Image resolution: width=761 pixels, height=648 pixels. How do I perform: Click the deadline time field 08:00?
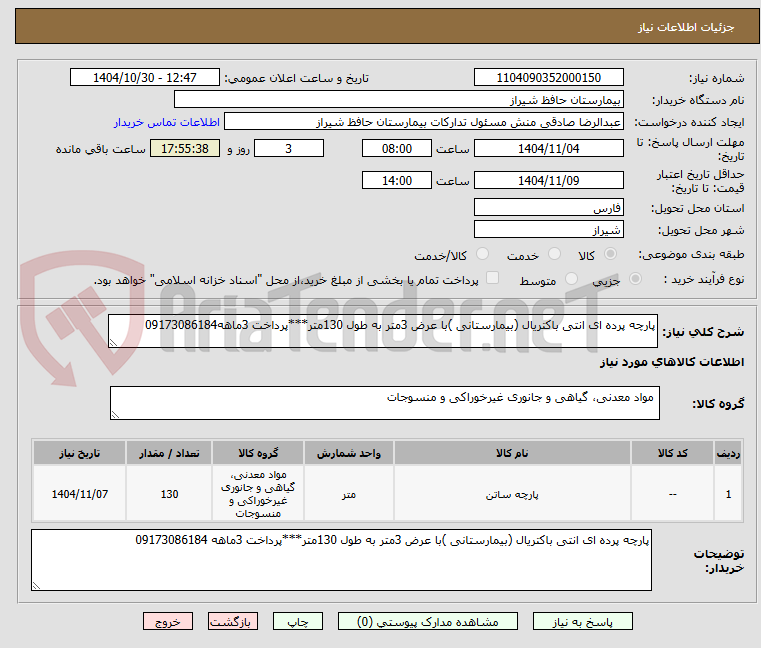(397, 149)
